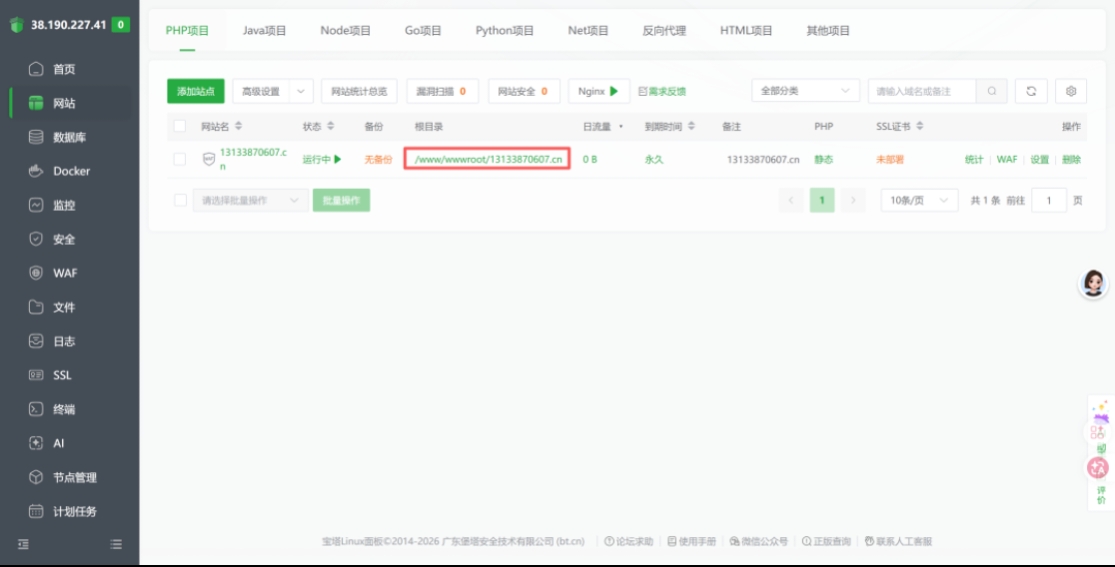
Task: Switch to the 反向代理 tab
Action: [x=664, y=31]
